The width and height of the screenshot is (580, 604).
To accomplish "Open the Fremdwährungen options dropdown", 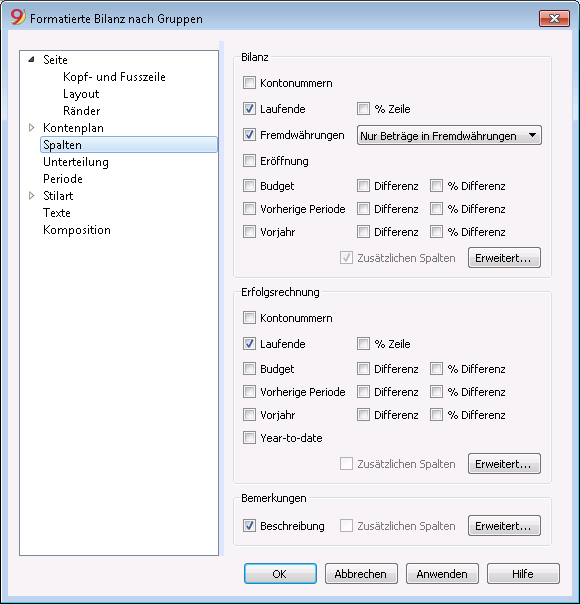I will tap(449, 135).
